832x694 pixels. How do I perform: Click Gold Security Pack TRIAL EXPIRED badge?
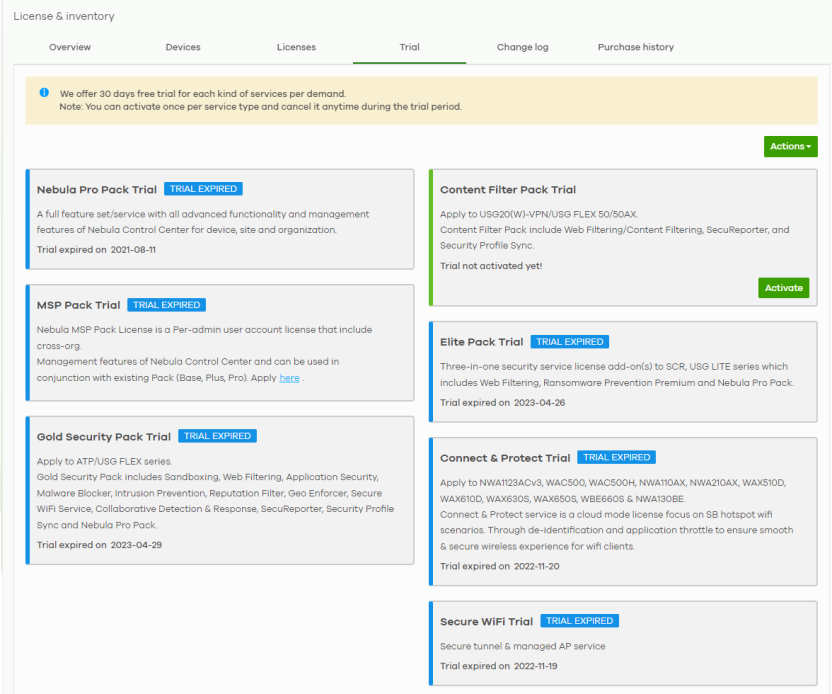coord(217,436)
